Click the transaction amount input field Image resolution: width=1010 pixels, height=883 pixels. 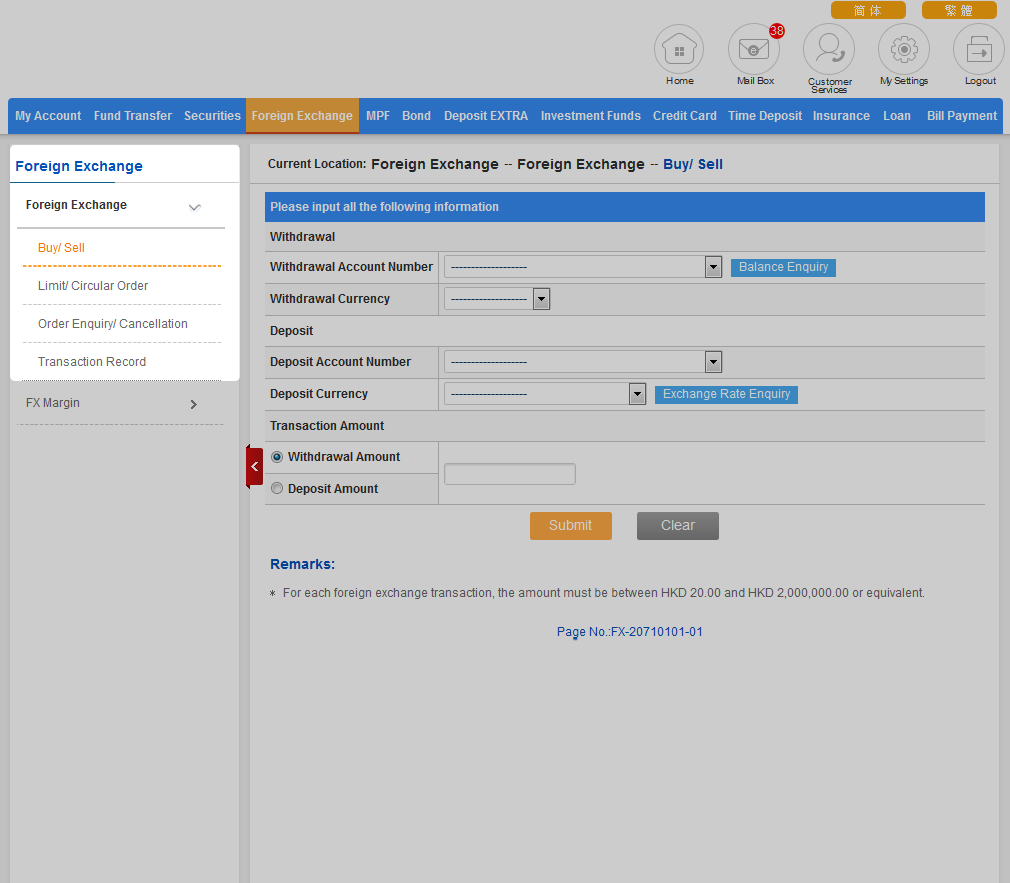click(x=510, y=474)
